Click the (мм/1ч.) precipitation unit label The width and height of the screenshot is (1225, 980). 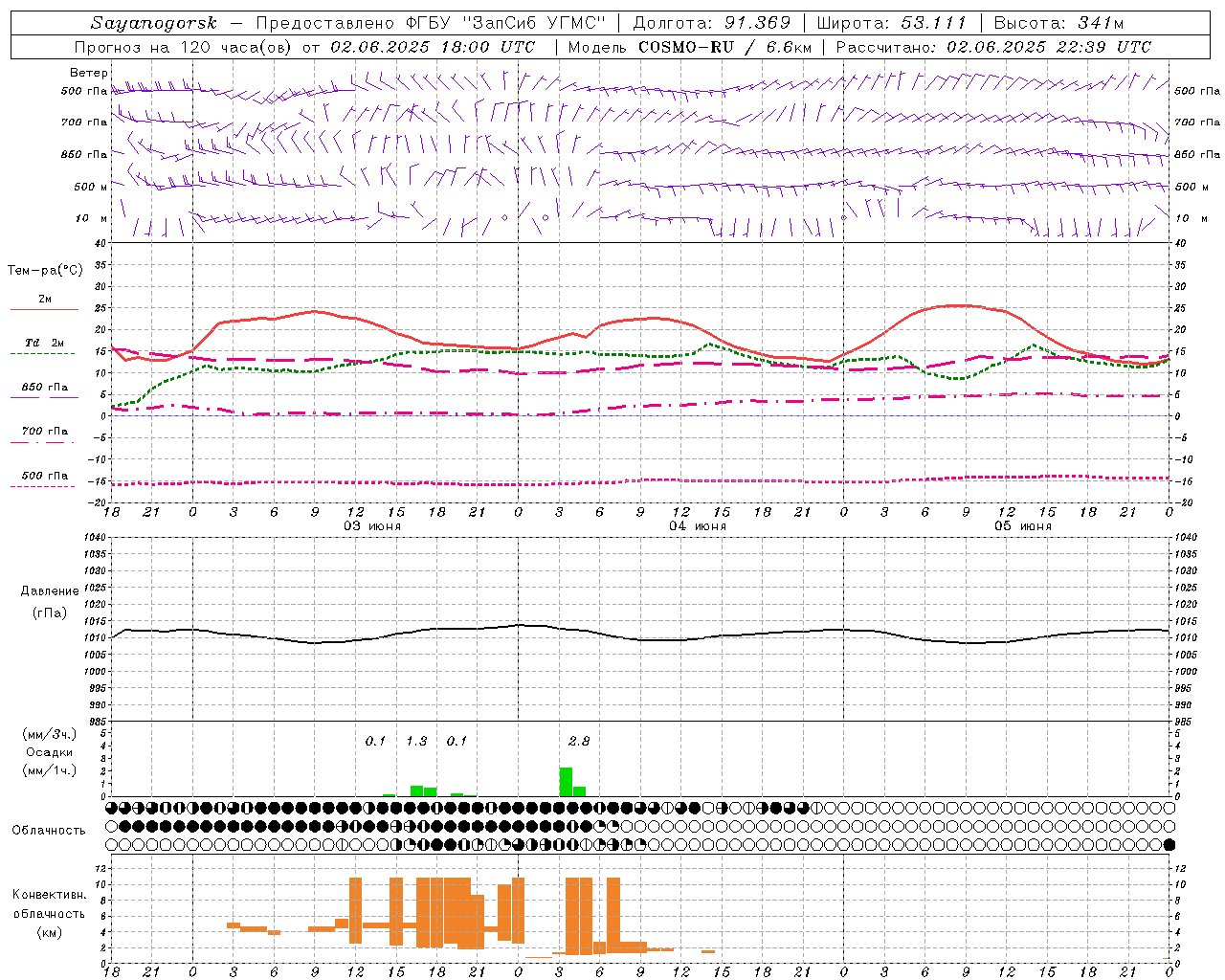tap(50, 770)
